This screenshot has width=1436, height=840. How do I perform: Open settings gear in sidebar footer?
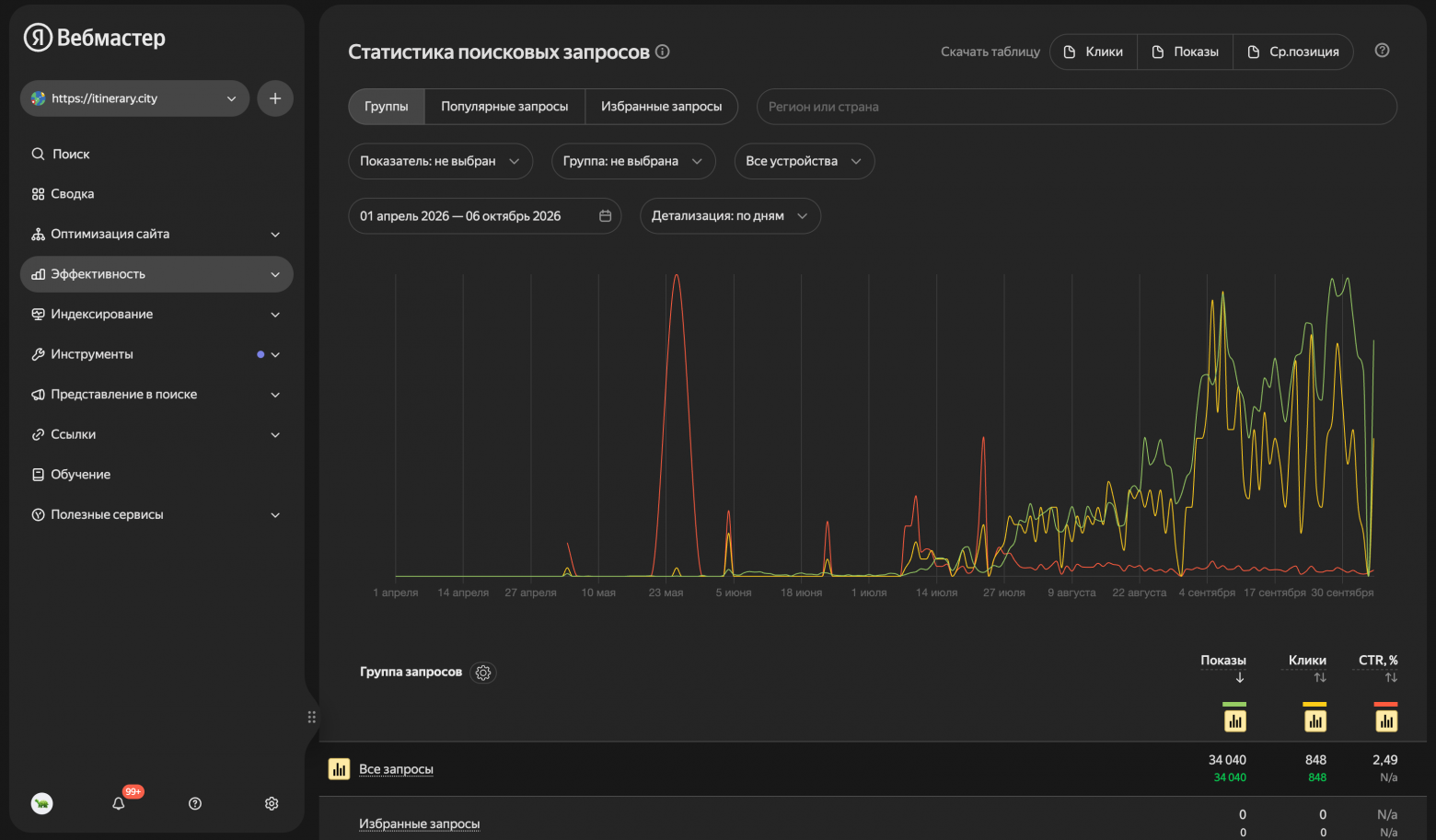click(x=272, y=803)
